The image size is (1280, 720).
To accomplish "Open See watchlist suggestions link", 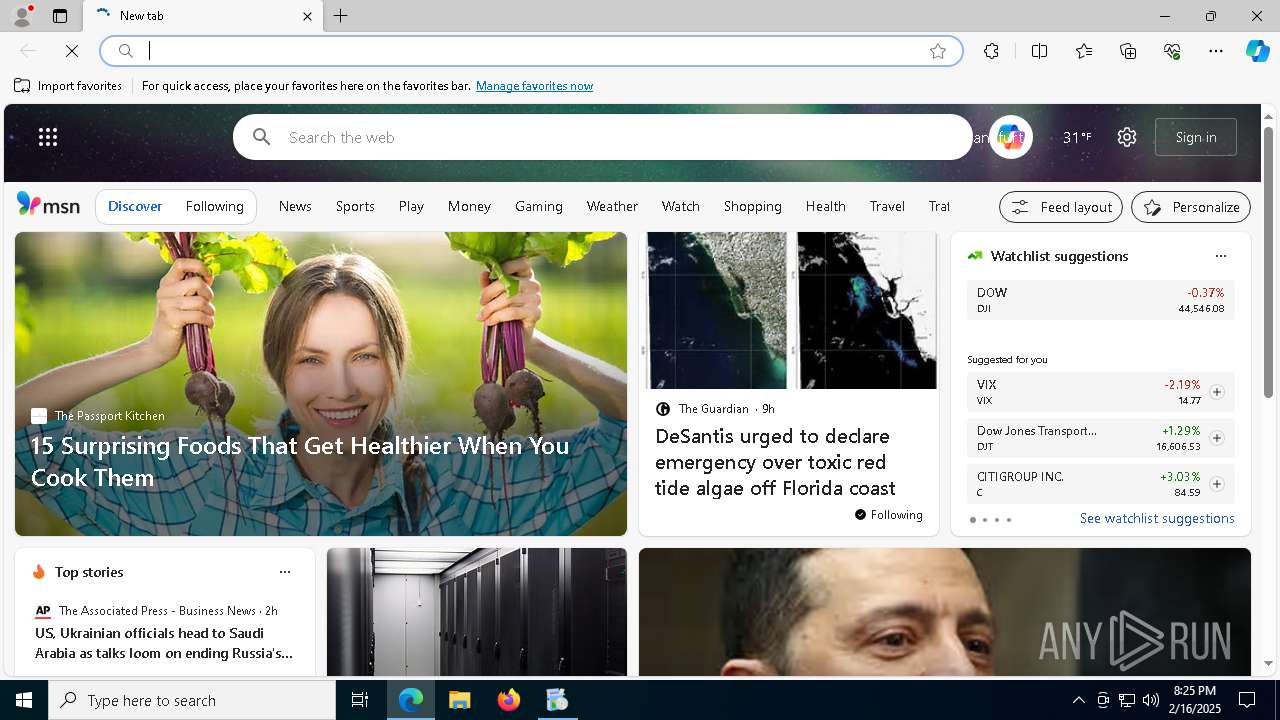I will [1157, 518].
